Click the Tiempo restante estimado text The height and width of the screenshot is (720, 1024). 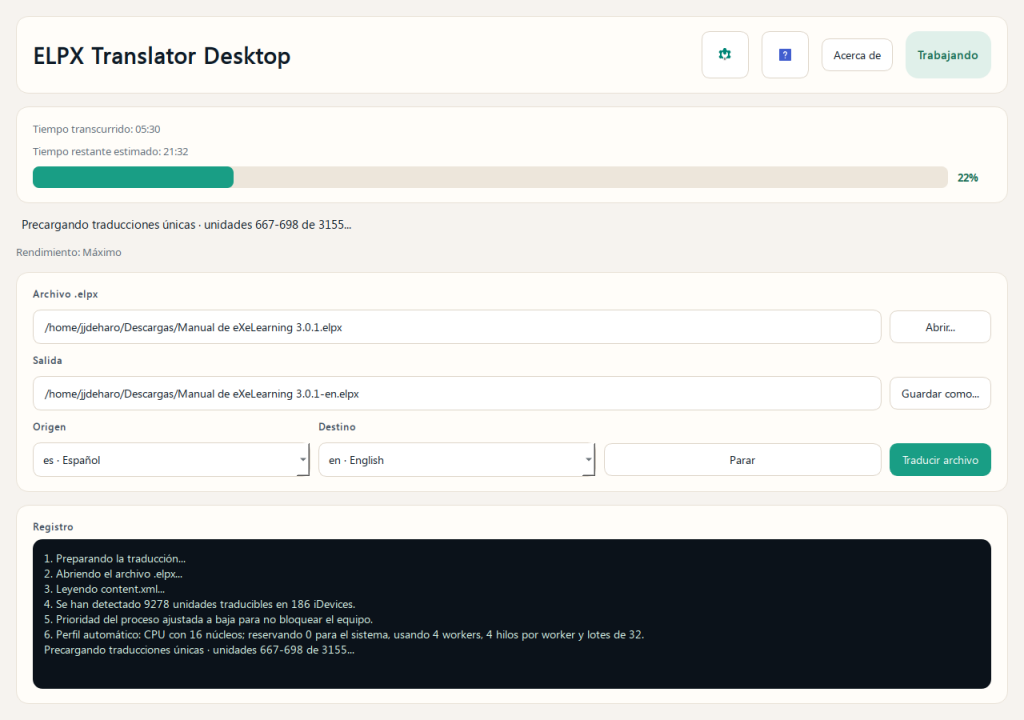(110, 152)
